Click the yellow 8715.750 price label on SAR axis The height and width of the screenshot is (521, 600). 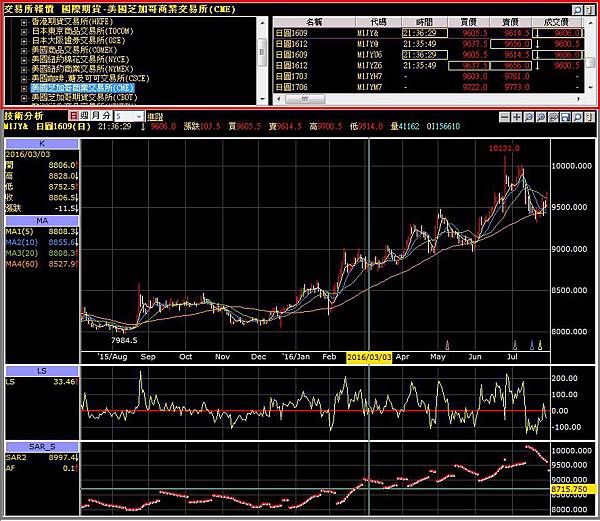pos(574,489)
